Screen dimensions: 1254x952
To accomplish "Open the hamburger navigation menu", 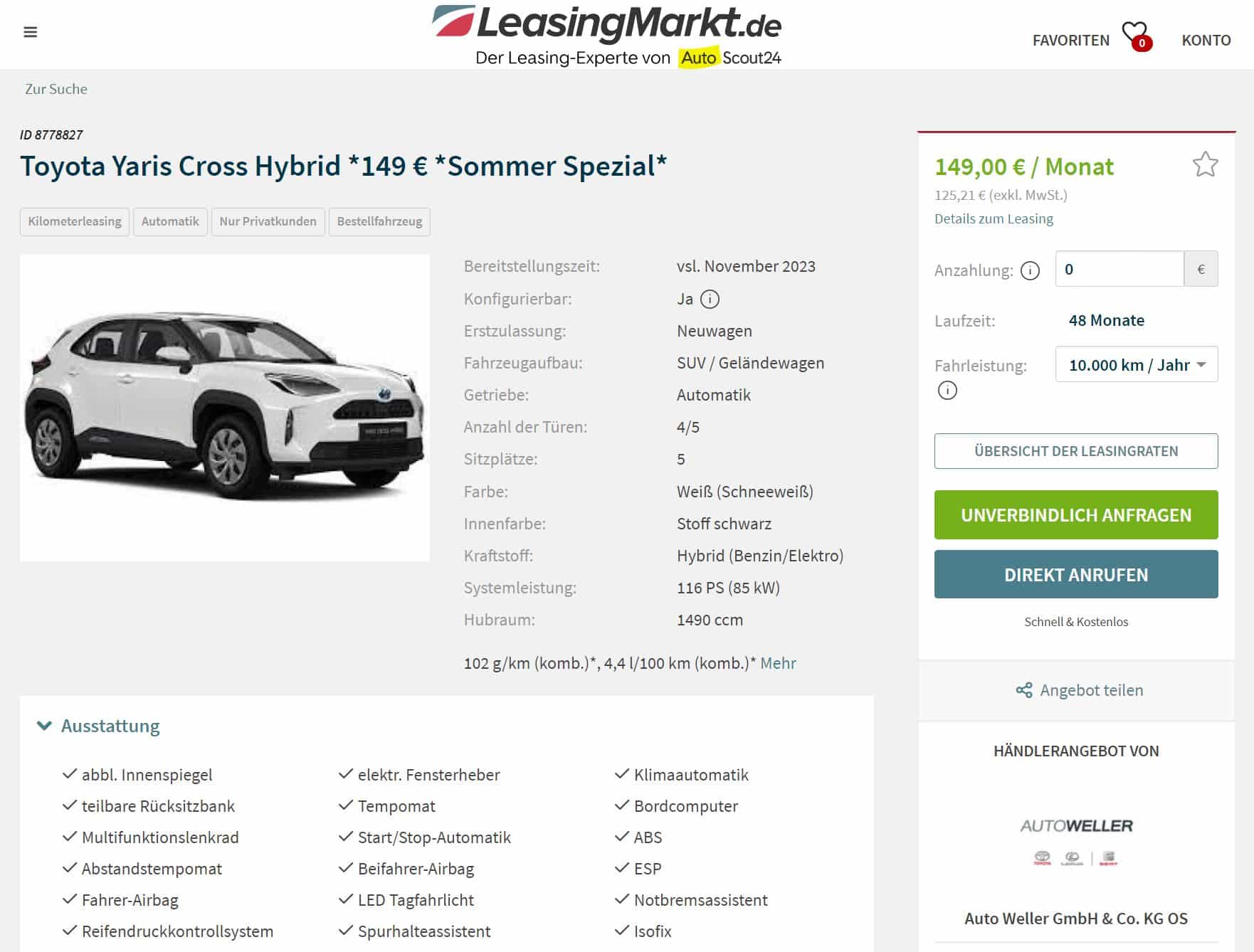I will 30,32.
